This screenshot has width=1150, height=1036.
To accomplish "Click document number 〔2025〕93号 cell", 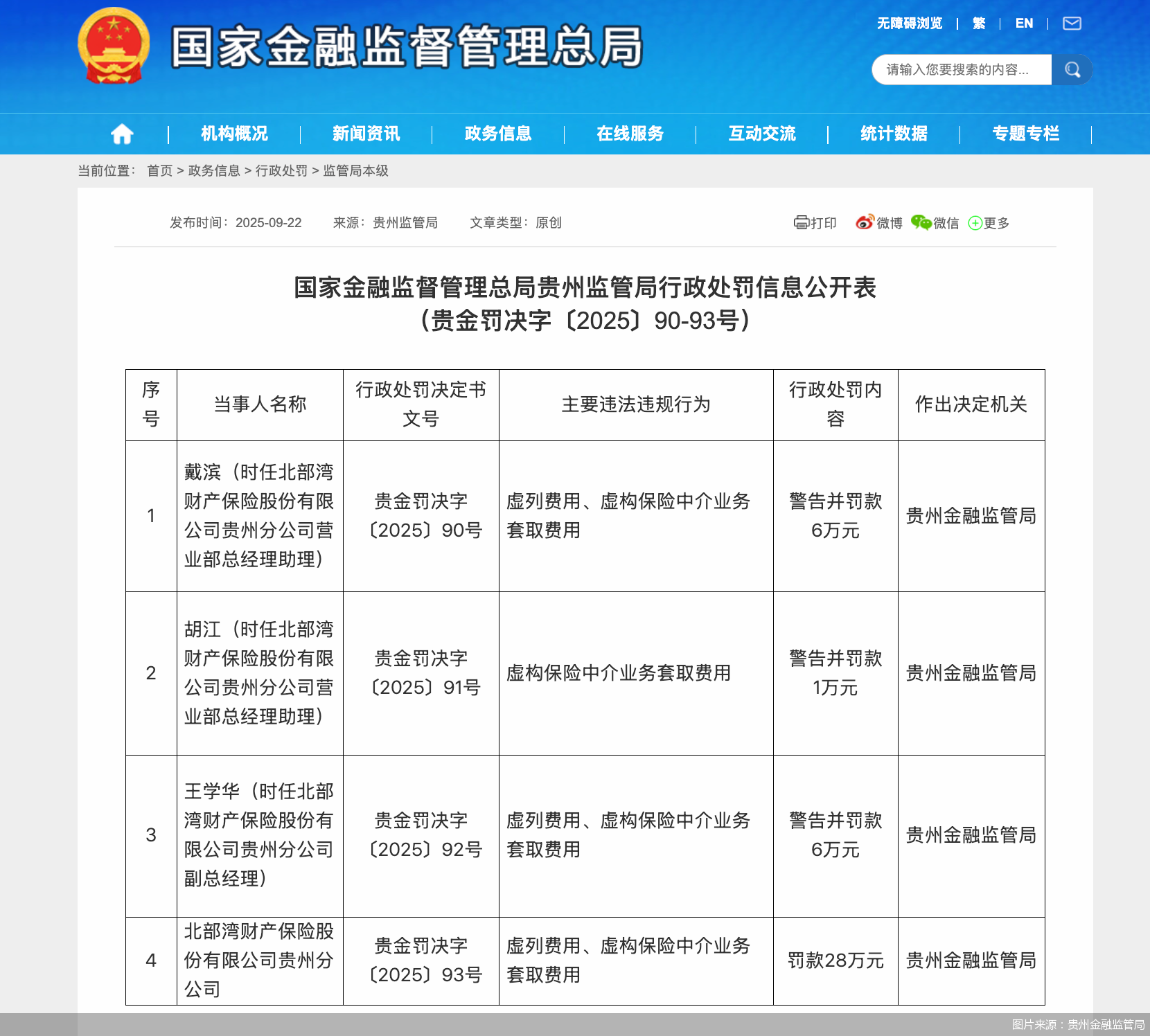I will click(421, 961).
